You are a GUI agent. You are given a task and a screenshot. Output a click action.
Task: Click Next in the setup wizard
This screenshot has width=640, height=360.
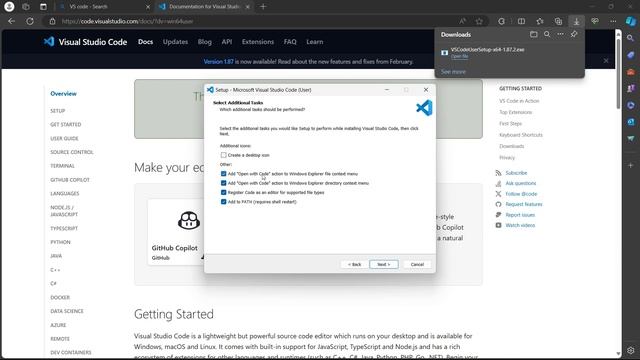[384, 264]
